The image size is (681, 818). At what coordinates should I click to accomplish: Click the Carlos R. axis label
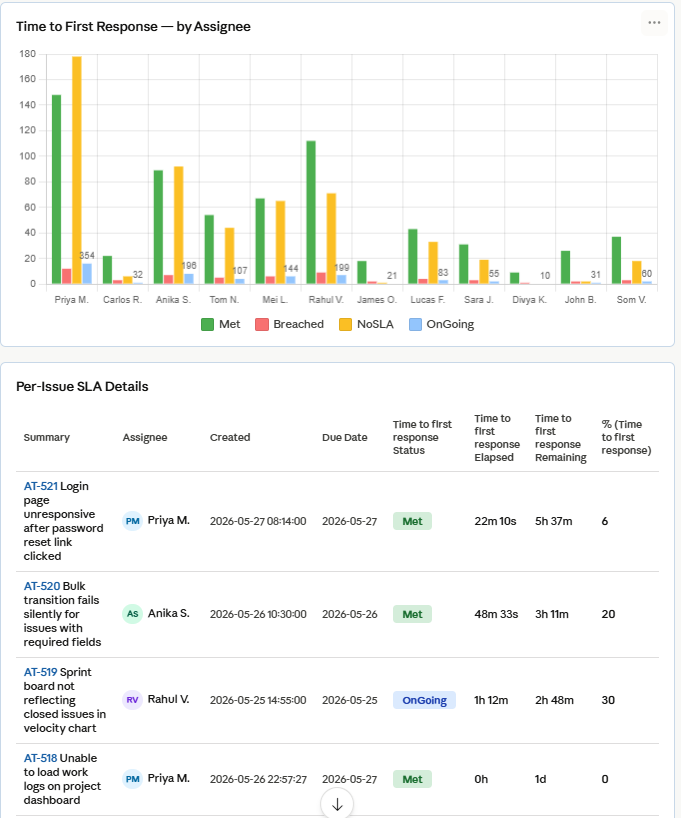click(x=123, y=300)
